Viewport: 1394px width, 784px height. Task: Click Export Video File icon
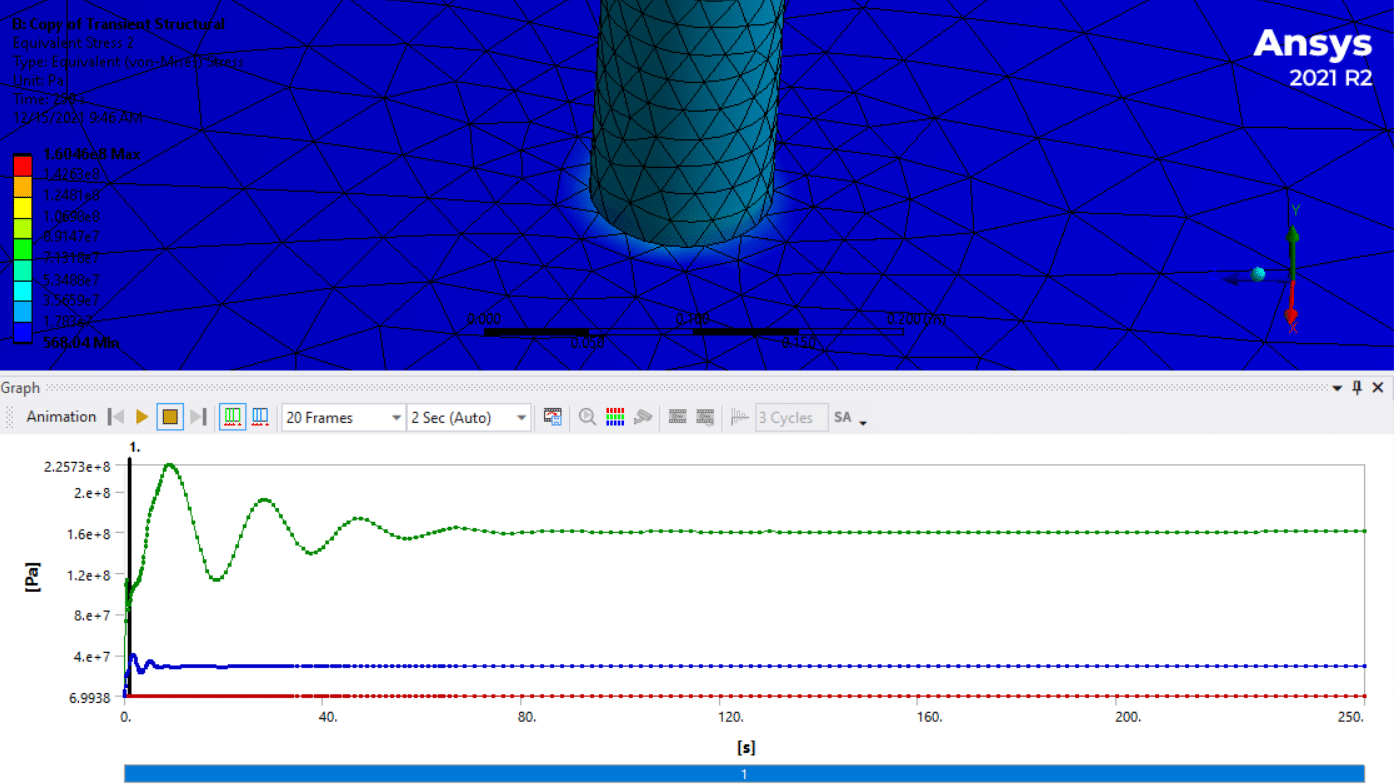[553, 417]
